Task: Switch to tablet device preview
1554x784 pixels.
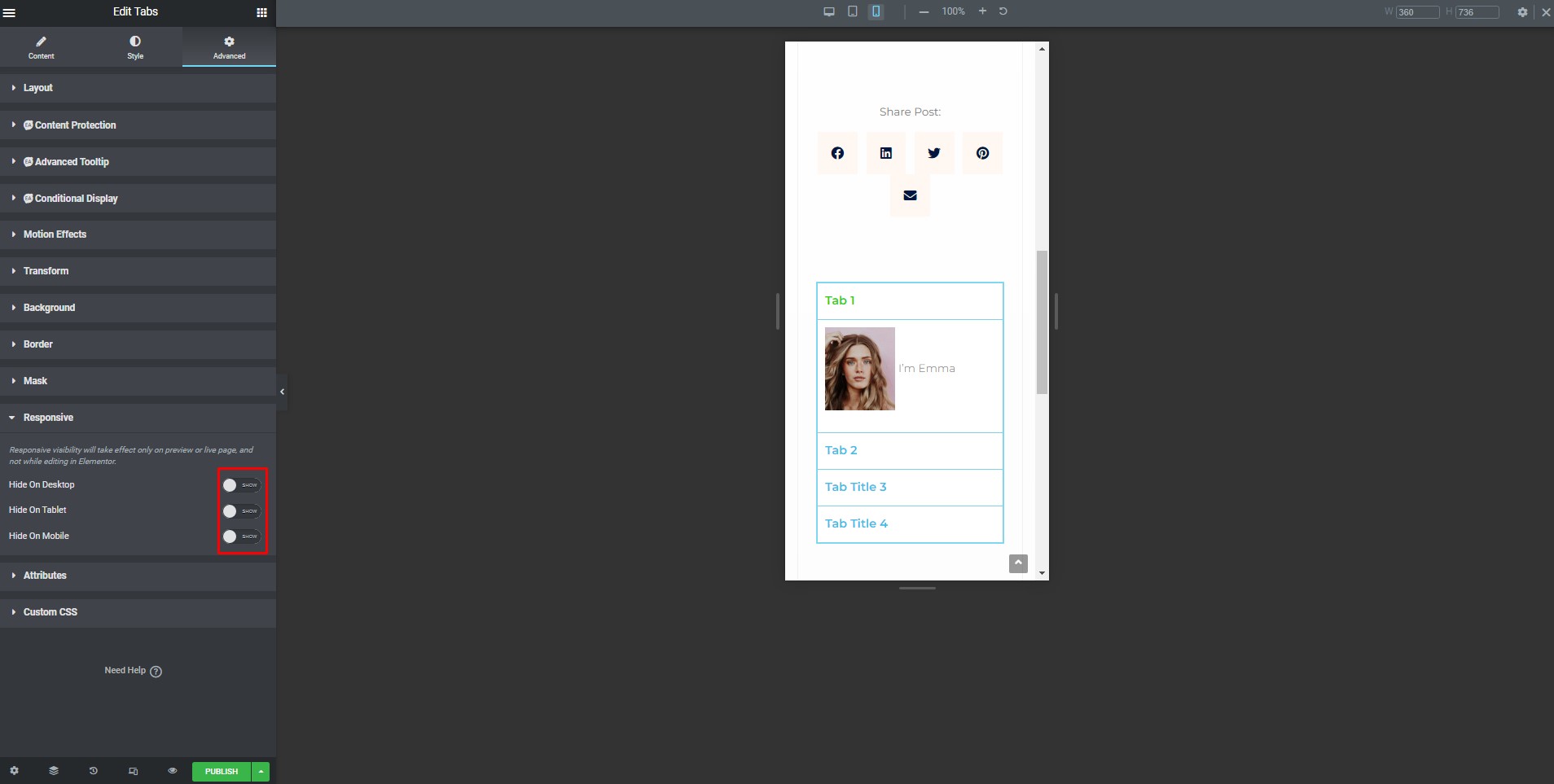Action: coord(853,11)
